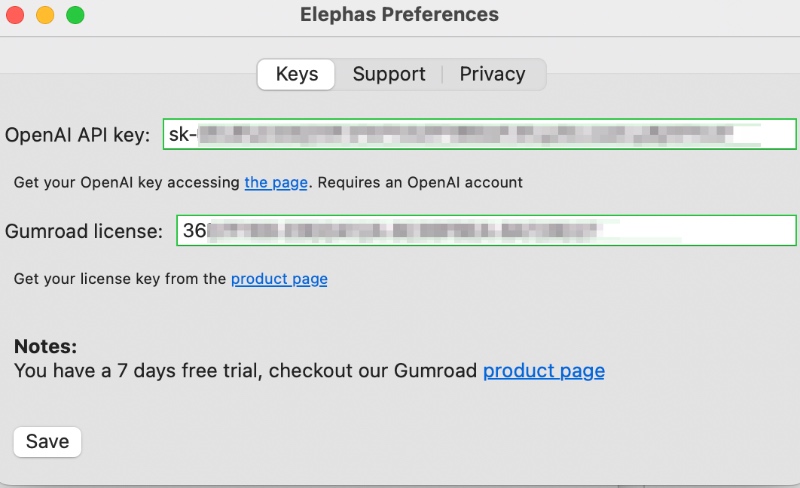Image resolution: width=800 pixels, height=488 pixels.
Task: Follow the product page link below license field
Action: (279, 279)
